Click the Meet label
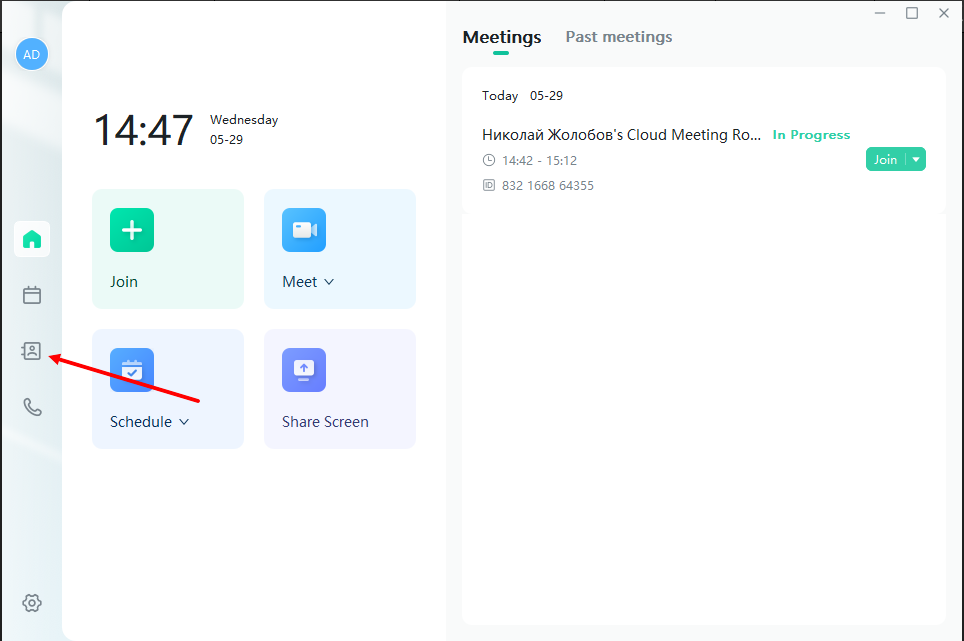Viewport: 964px width, 641px height. tap(299, 281)
